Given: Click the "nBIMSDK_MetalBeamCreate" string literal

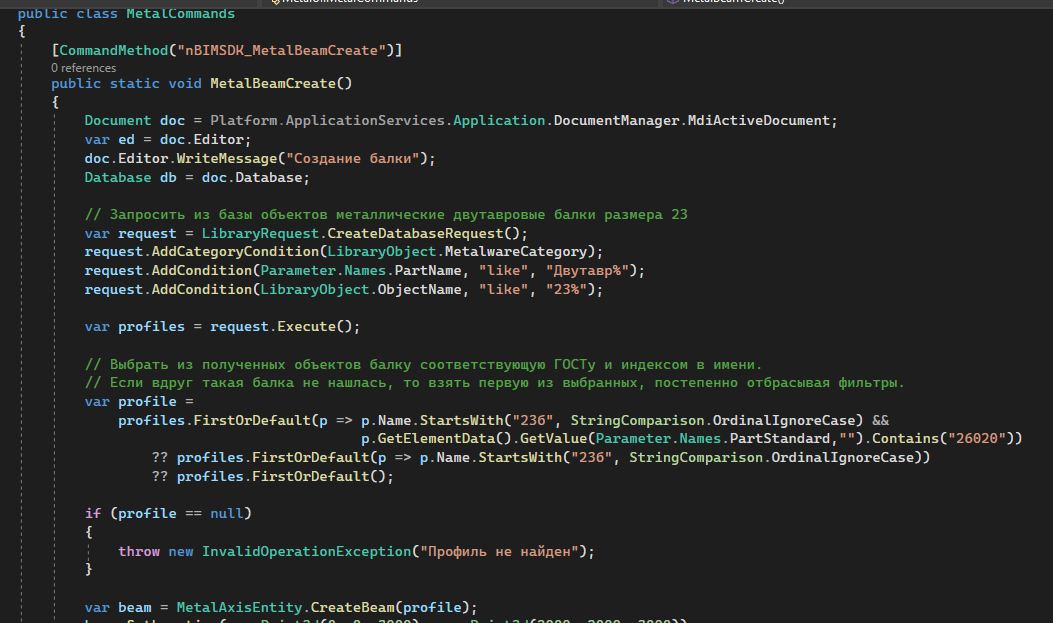Looking at the screenshot, I should [281, 50].
